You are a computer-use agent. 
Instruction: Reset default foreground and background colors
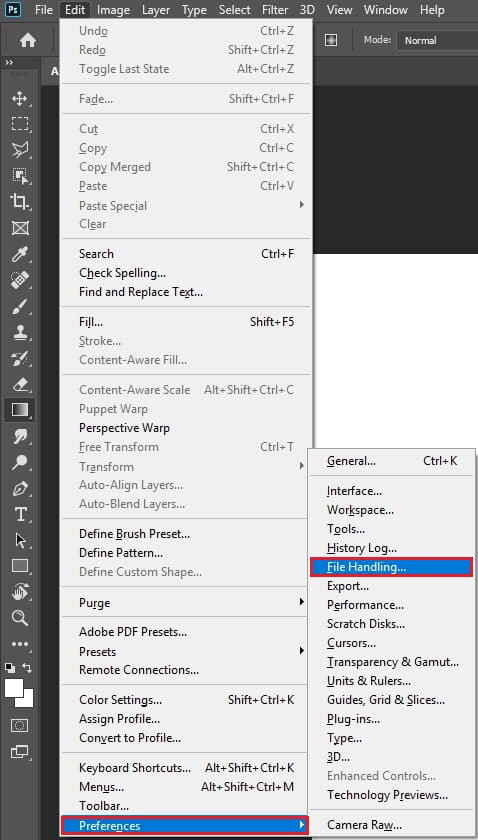[10, 668]
